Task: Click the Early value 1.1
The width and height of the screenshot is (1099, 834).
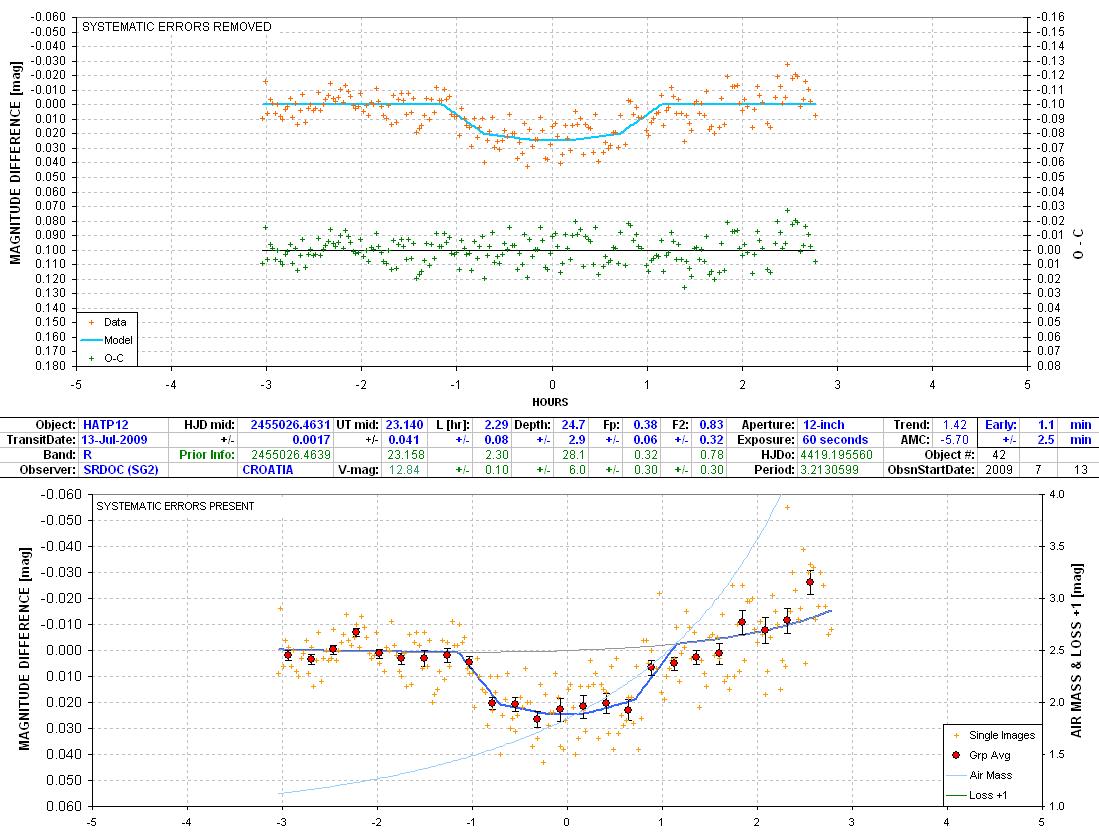Action: pyautogui.click(x=1046, y=425)
